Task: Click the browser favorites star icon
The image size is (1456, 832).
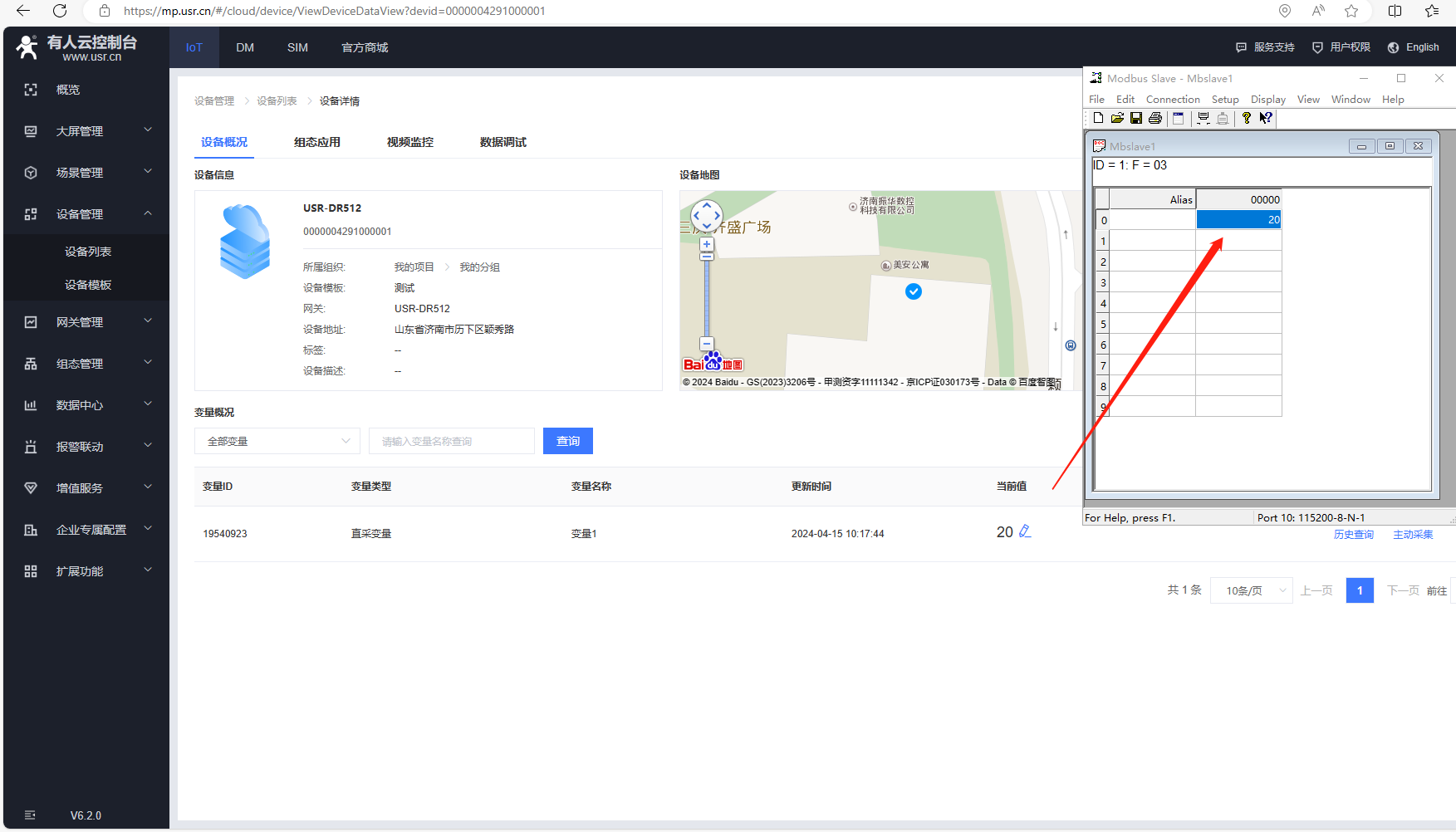Action: pyautogui.click(x=1351, y=11)
